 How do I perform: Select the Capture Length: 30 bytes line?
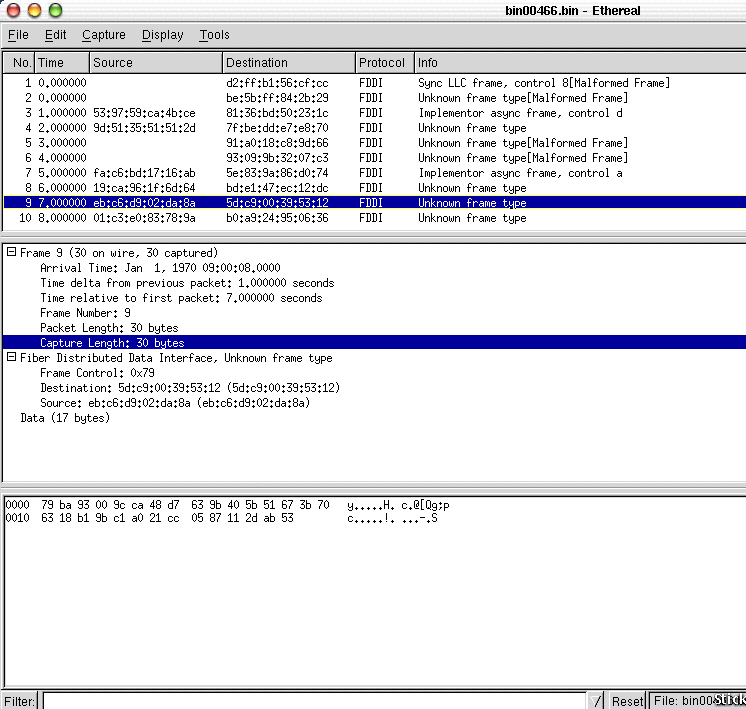374,343
